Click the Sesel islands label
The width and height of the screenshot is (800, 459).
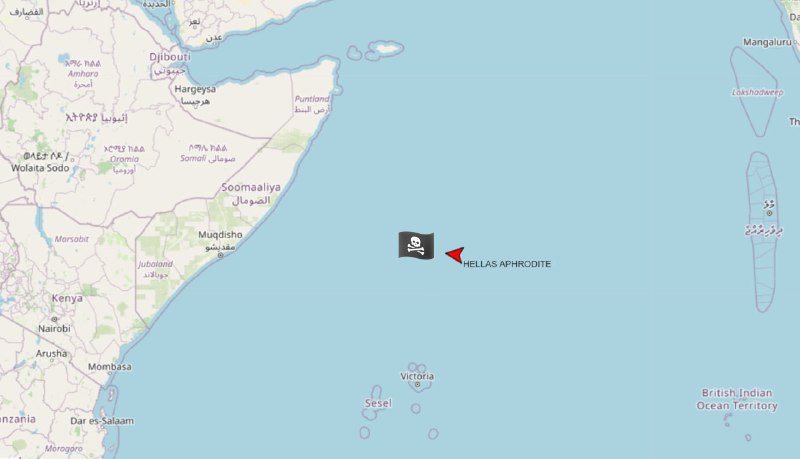click(x=378, y=403)
